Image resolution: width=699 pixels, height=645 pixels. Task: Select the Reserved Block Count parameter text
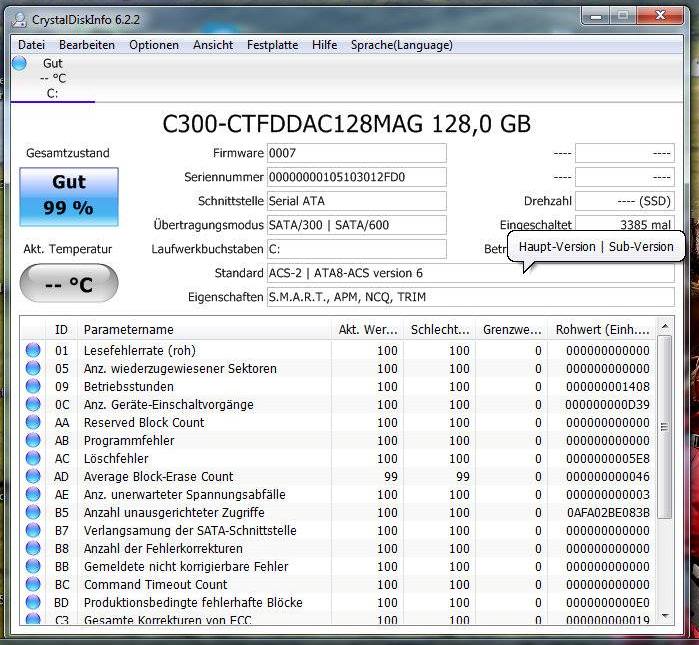point(144,422)
